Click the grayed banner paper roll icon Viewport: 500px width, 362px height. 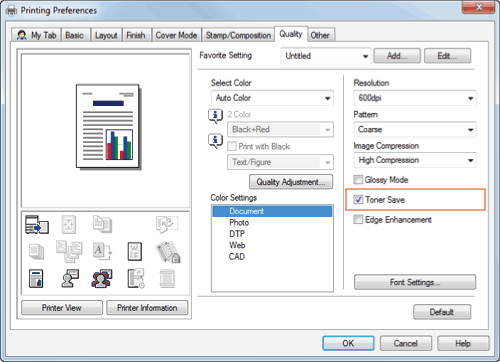coord(167,279)
